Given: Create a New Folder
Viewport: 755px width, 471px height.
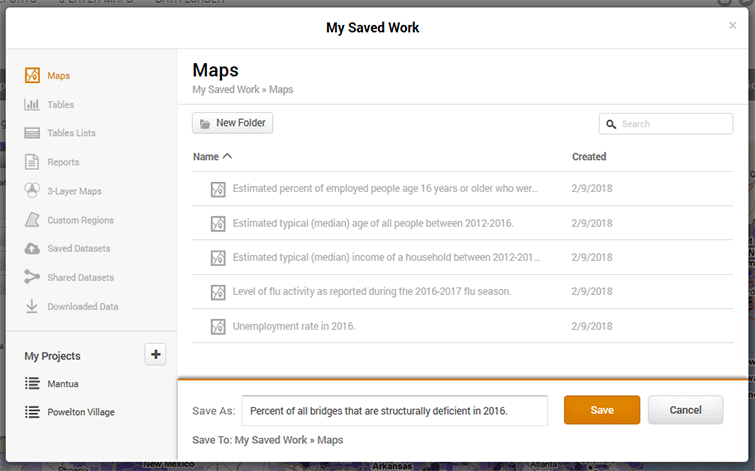Looking at the screenshot, I should point(233,123).
